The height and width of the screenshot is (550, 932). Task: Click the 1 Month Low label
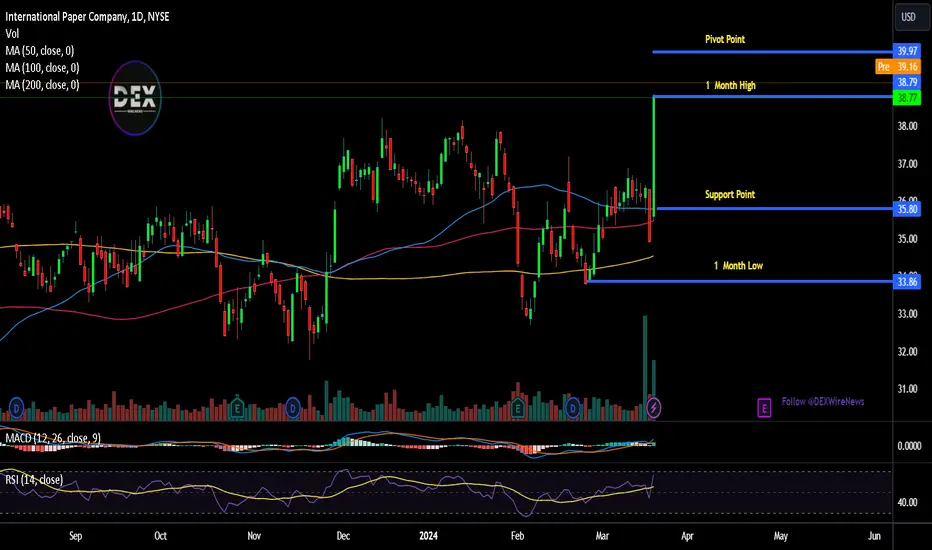738,266
